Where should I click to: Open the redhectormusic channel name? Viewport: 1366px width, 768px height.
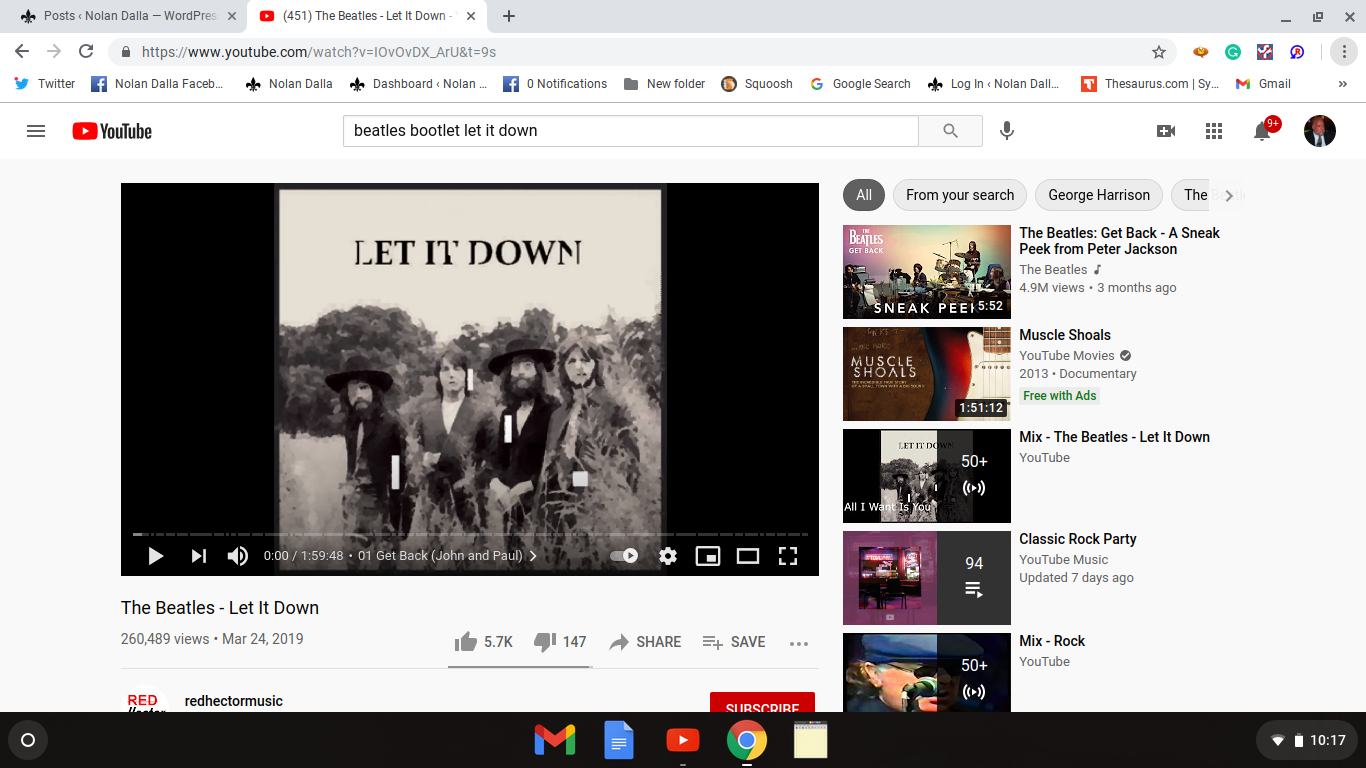[x=234, y=701]
